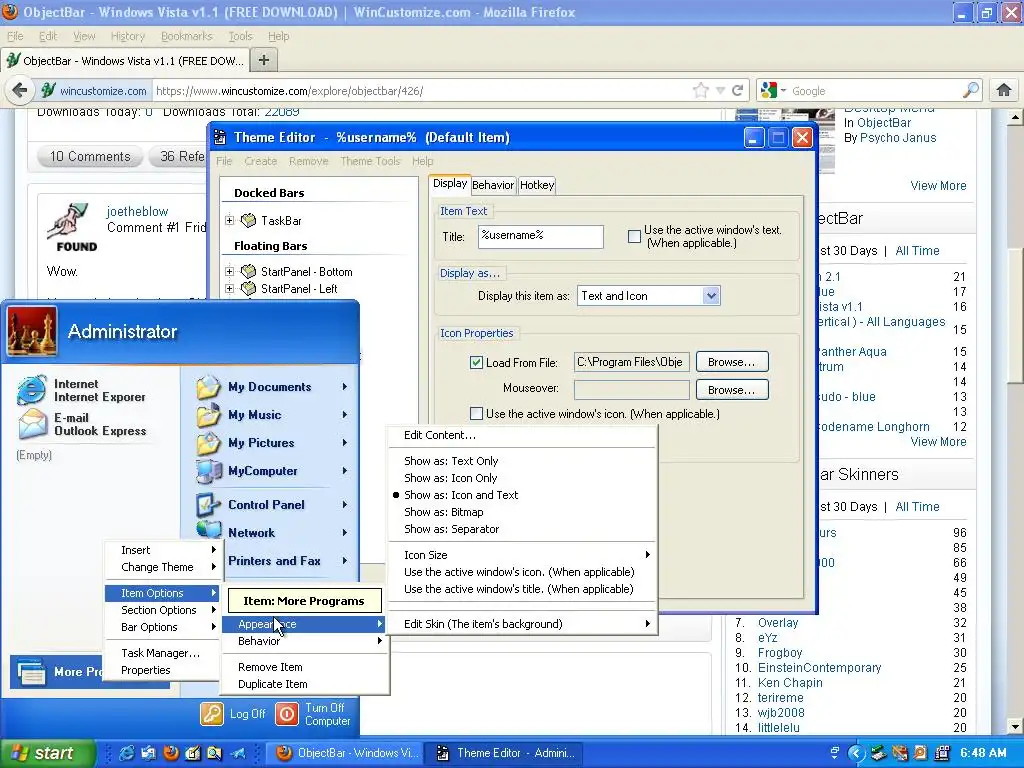
Task: Click the page scrollbar down arrow
Action: pyautogui.click(x=1015, y=726)
